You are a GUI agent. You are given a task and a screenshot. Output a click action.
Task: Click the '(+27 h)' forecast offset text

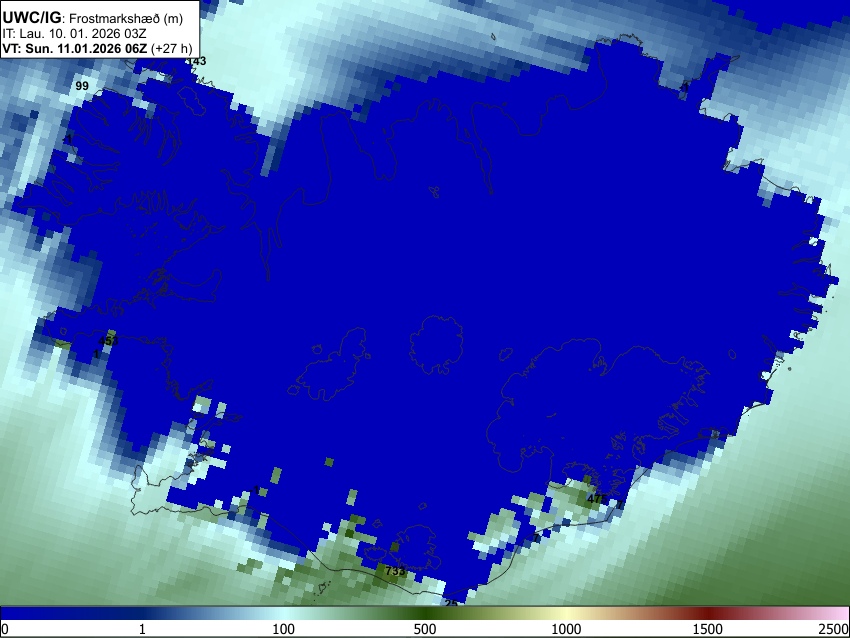(171, 48)
